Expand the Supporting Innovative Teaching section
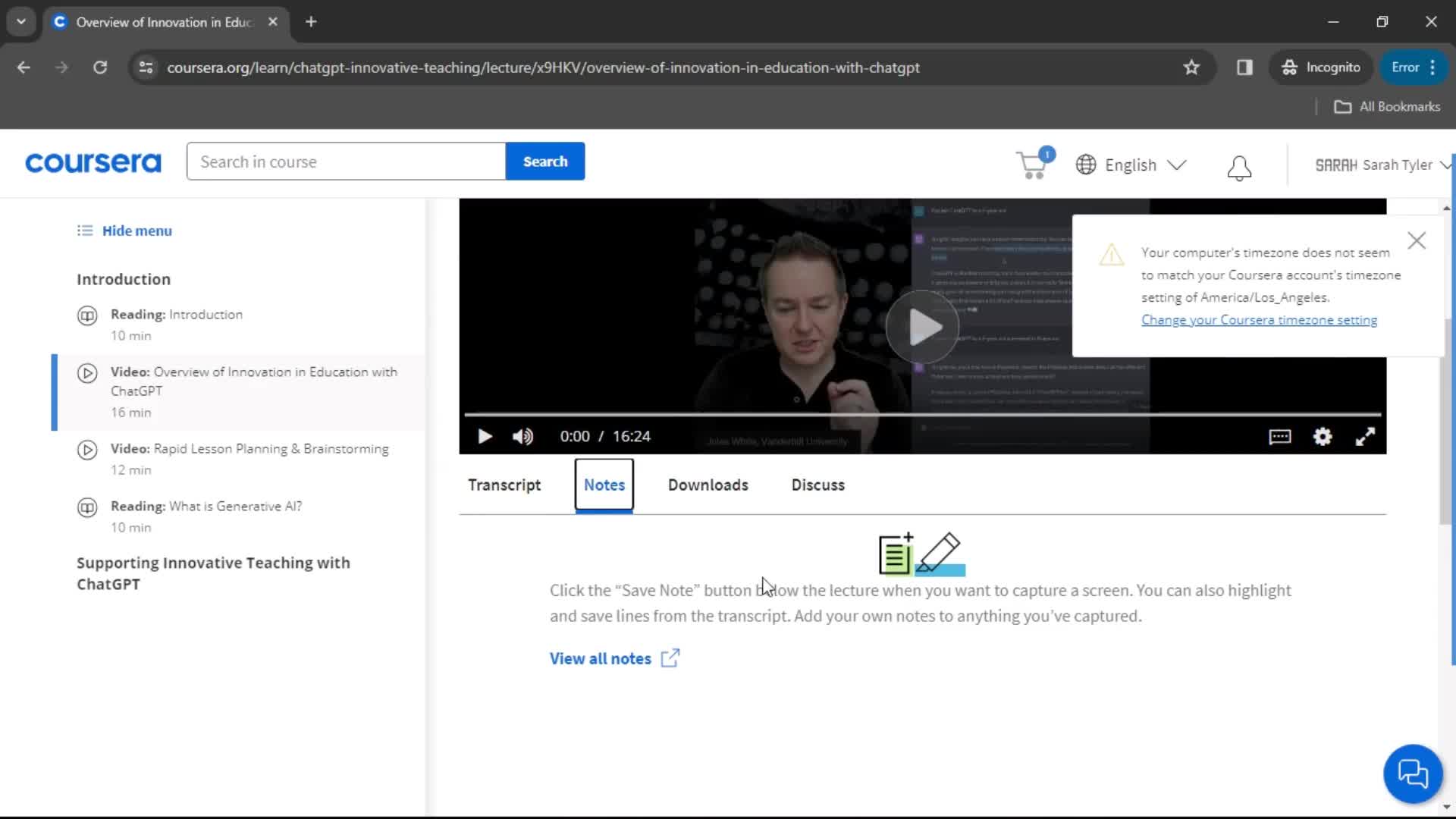 pos(214,573)
